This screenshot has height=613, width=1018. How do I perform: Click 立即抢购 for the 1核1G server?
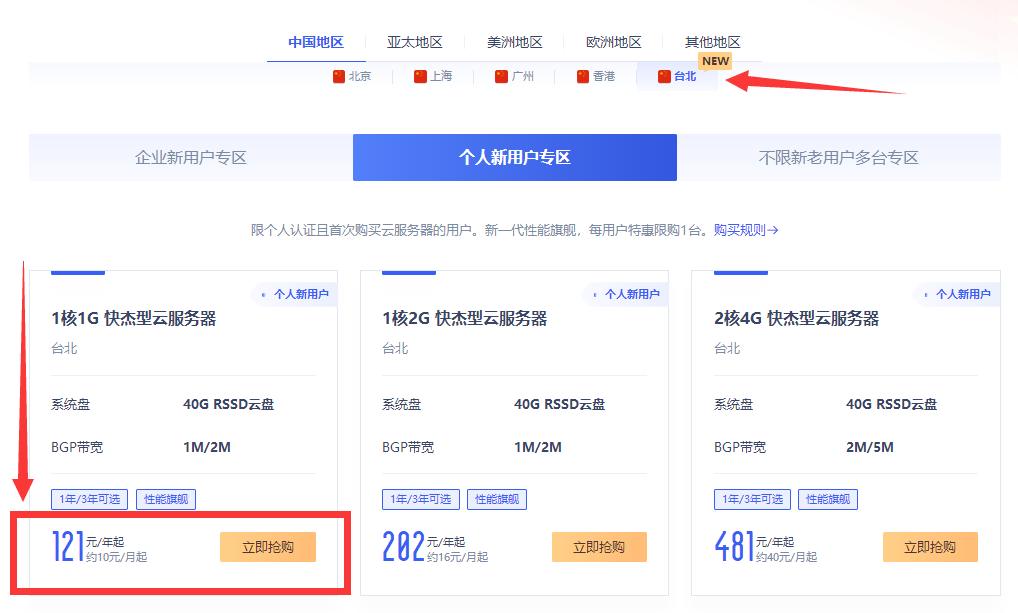pos(268,547)
